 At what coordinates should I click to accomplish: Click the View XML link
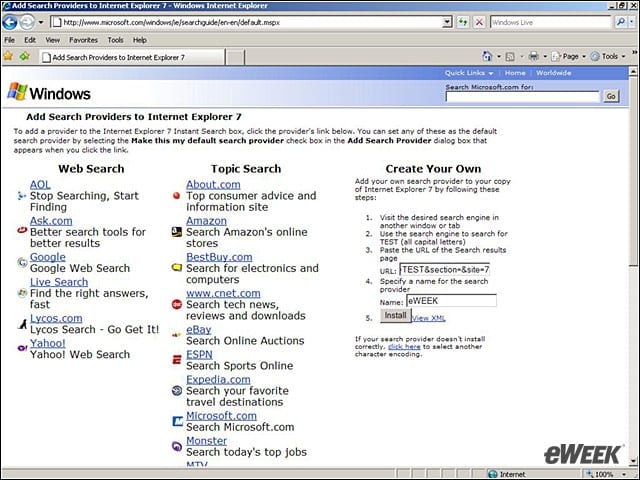click(x=428, y=318)
